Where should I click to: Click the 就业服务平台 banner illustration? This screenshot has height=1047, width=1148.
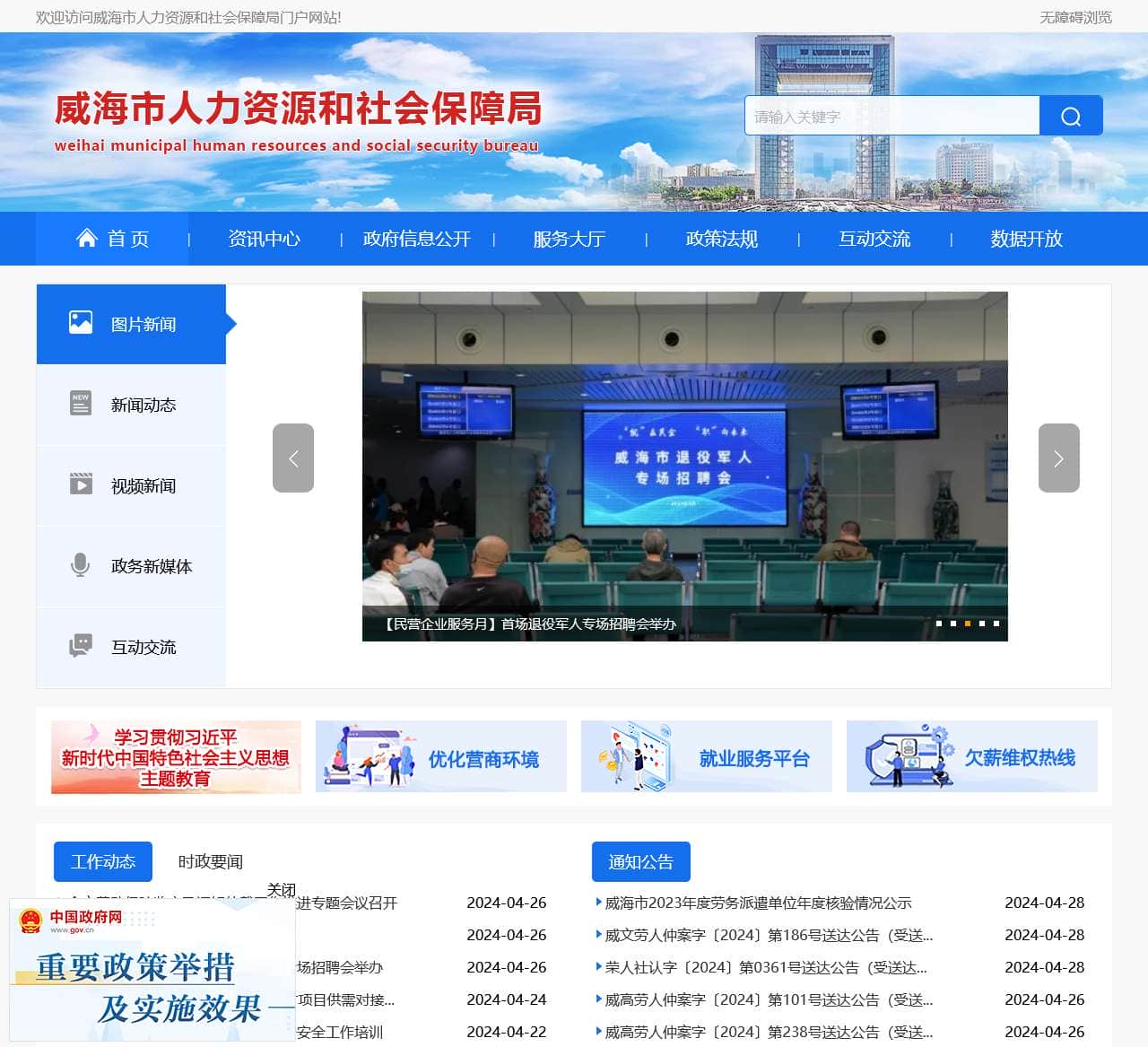[635, 756]
